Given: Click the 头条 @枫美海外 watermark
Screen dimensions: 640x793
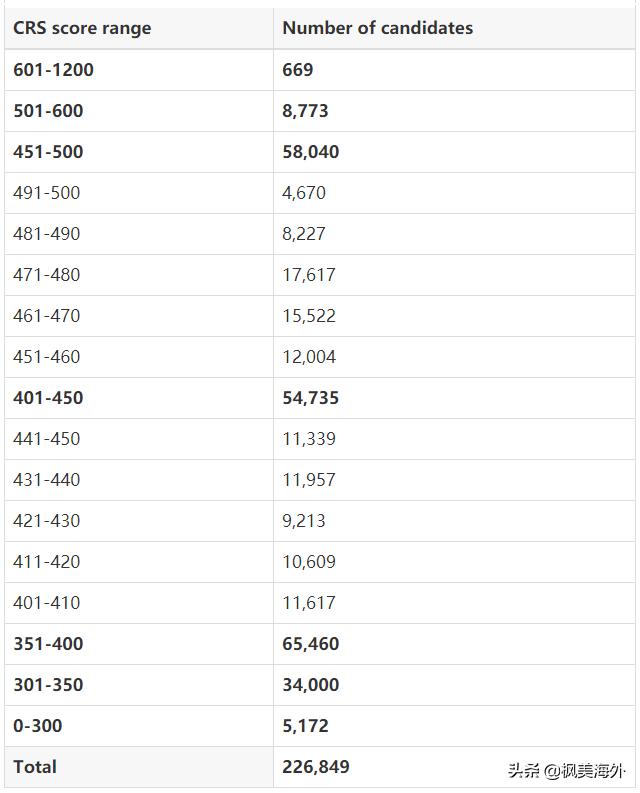Looking at the screenshot, I should [x=567, y=770].
